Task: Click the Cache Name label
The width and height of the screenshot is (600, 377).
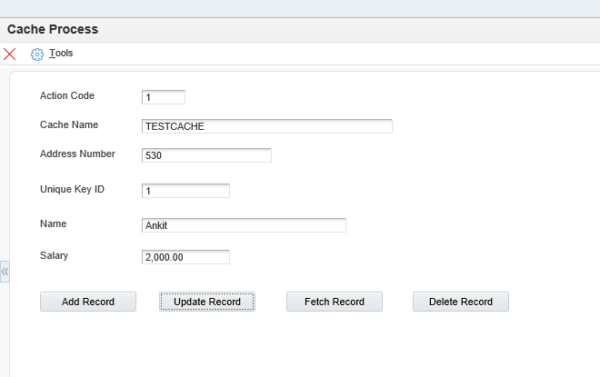Action: click(69, 125)
